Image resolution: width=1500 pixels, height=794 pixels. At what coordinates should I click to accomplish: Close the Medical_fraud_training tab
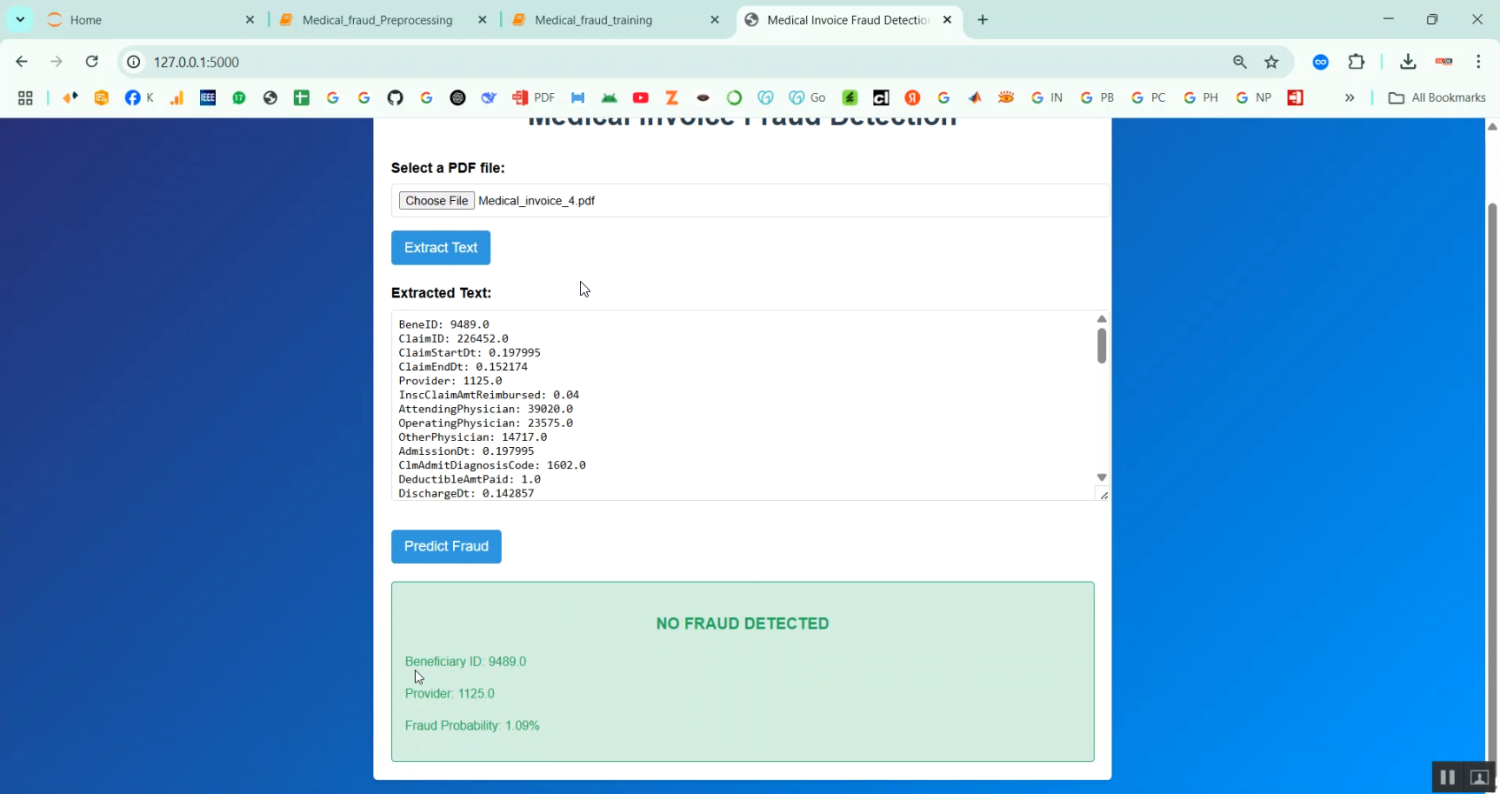tap(714, 20)
